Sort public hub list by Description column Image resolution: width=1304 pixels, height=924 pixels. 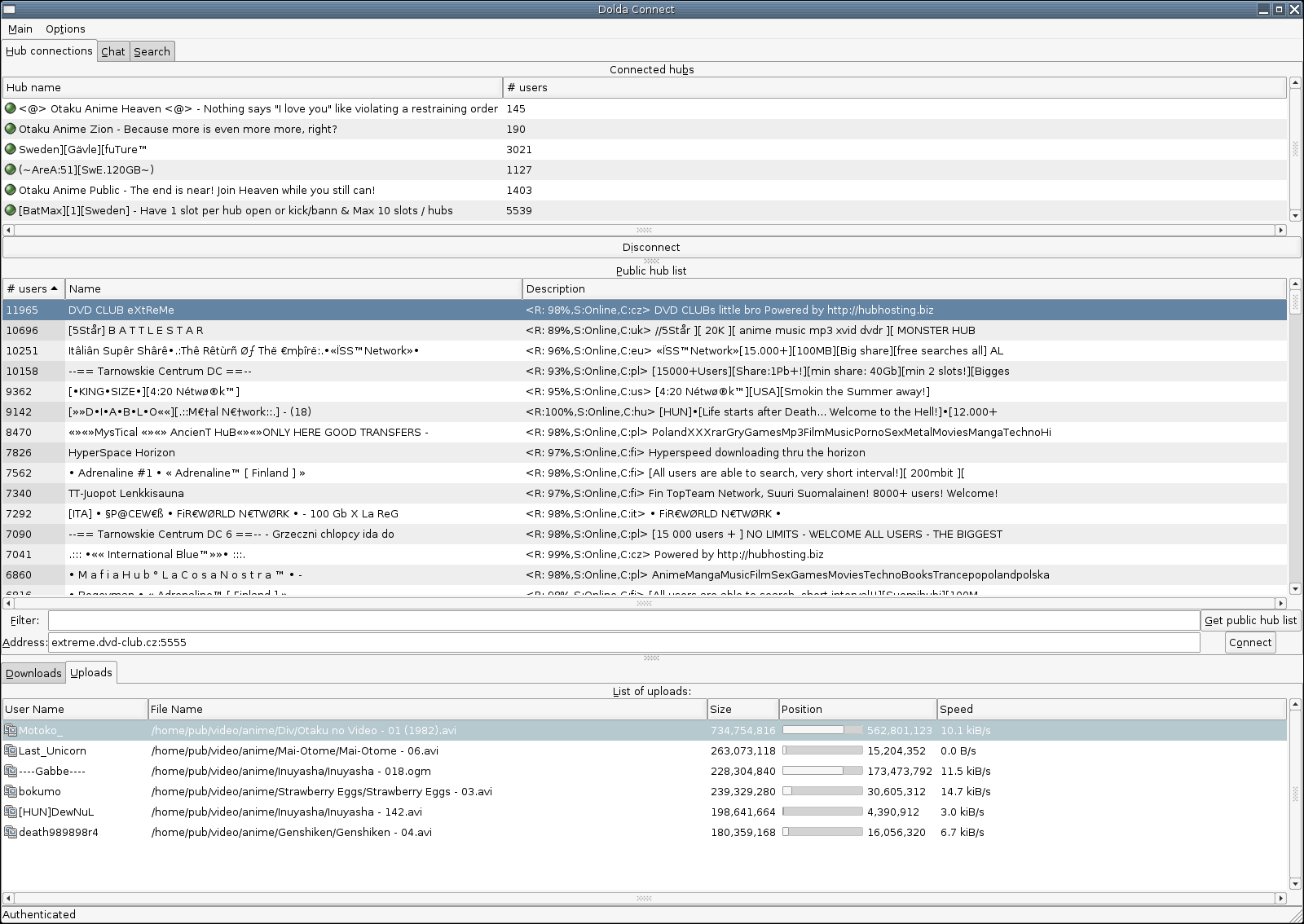coord(905,288)
